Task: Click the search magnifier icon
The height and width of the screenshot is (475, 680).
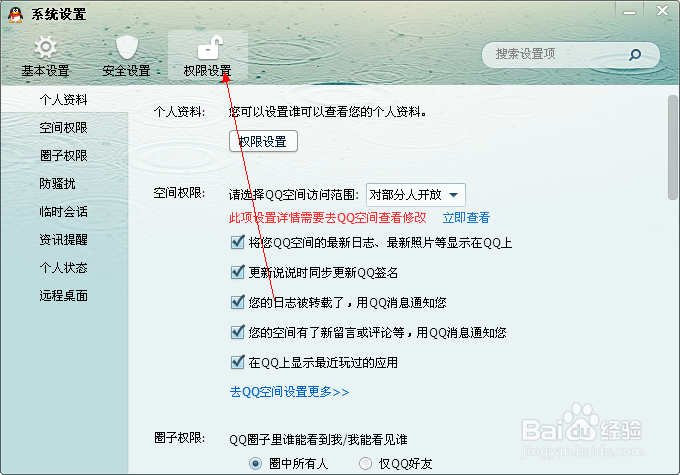Action: (635, 55)
